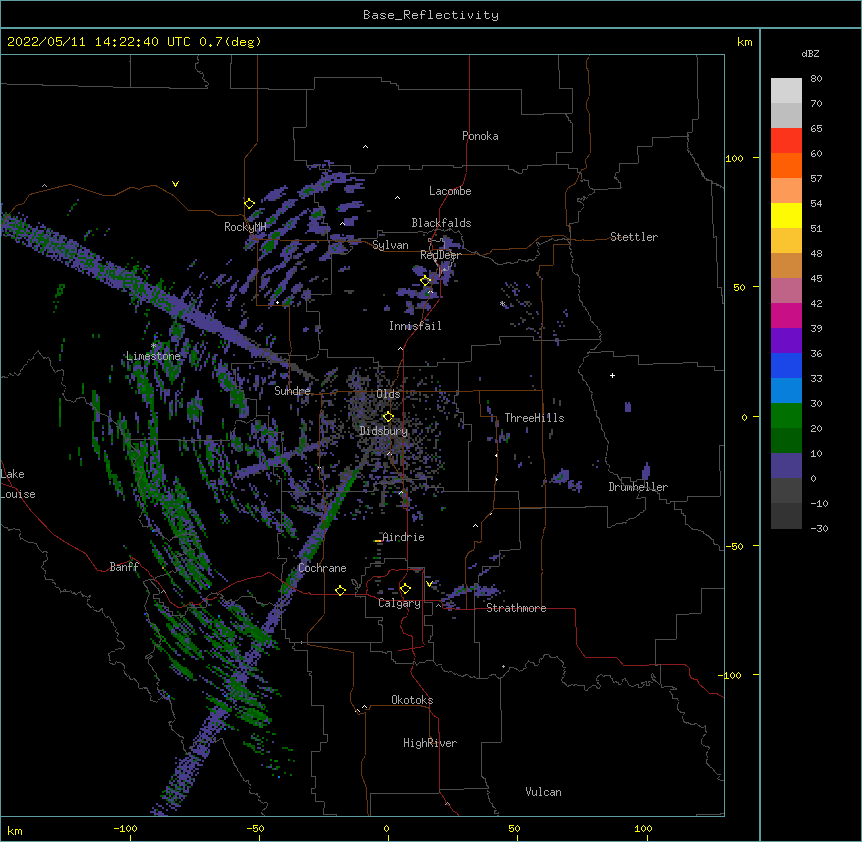Click the Base_Reflectivity title text

431,15
